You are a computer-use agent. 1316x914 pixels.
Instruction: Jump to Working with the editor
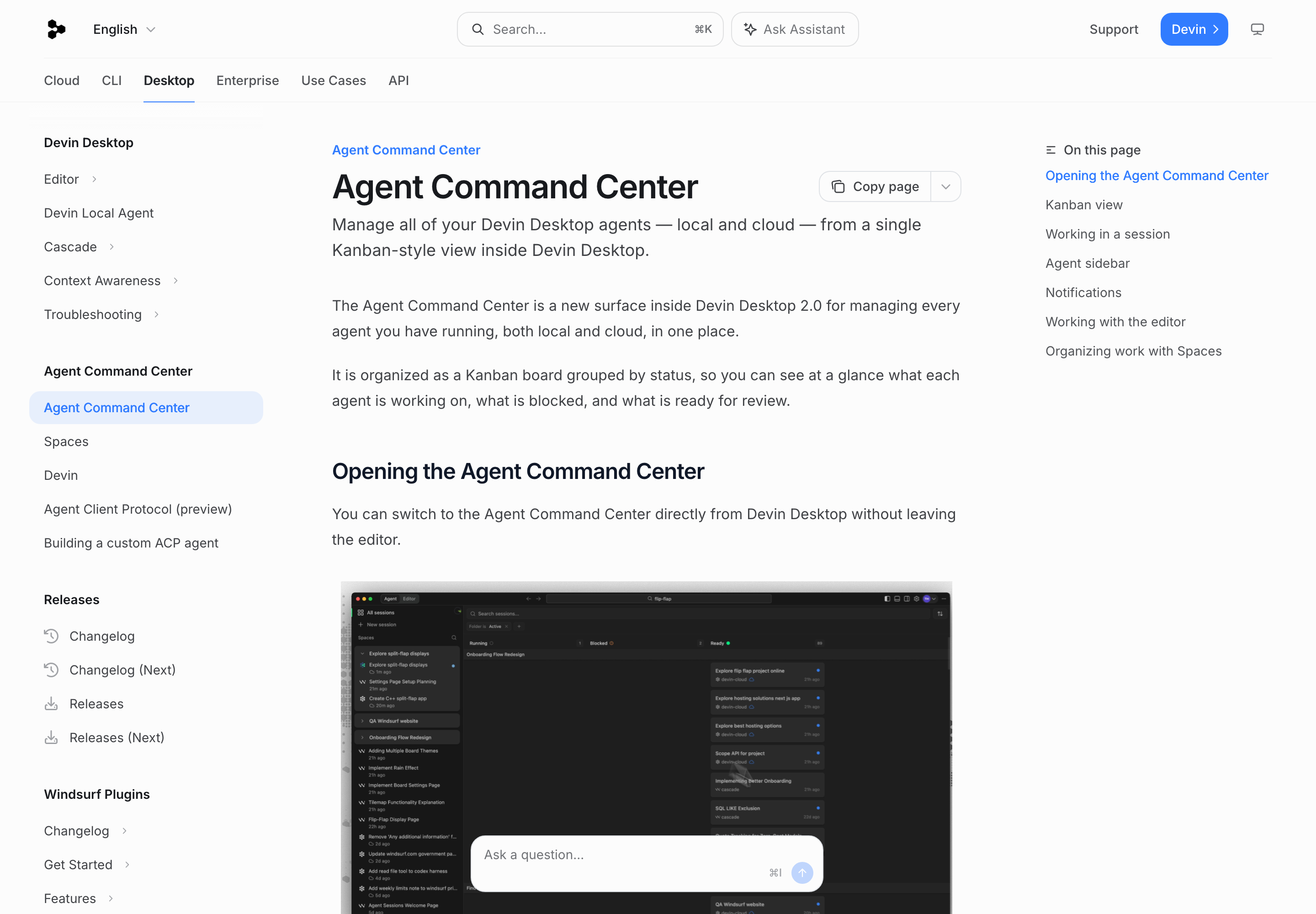tap(1115, 322)
